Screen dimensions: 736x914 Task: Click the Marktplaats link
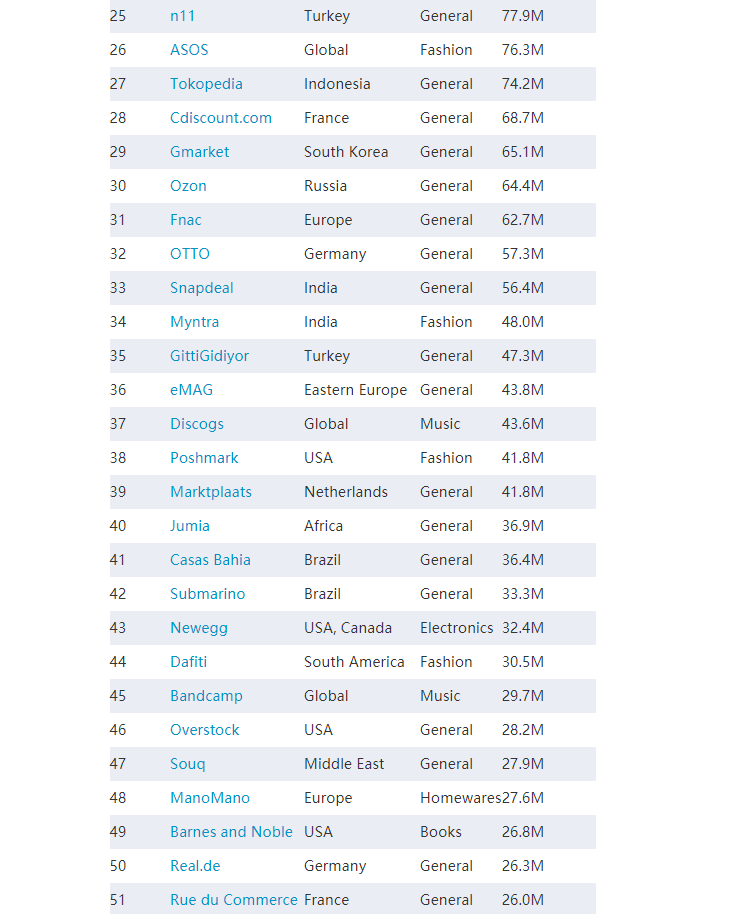pyautogui.click(x=211, y=492)
